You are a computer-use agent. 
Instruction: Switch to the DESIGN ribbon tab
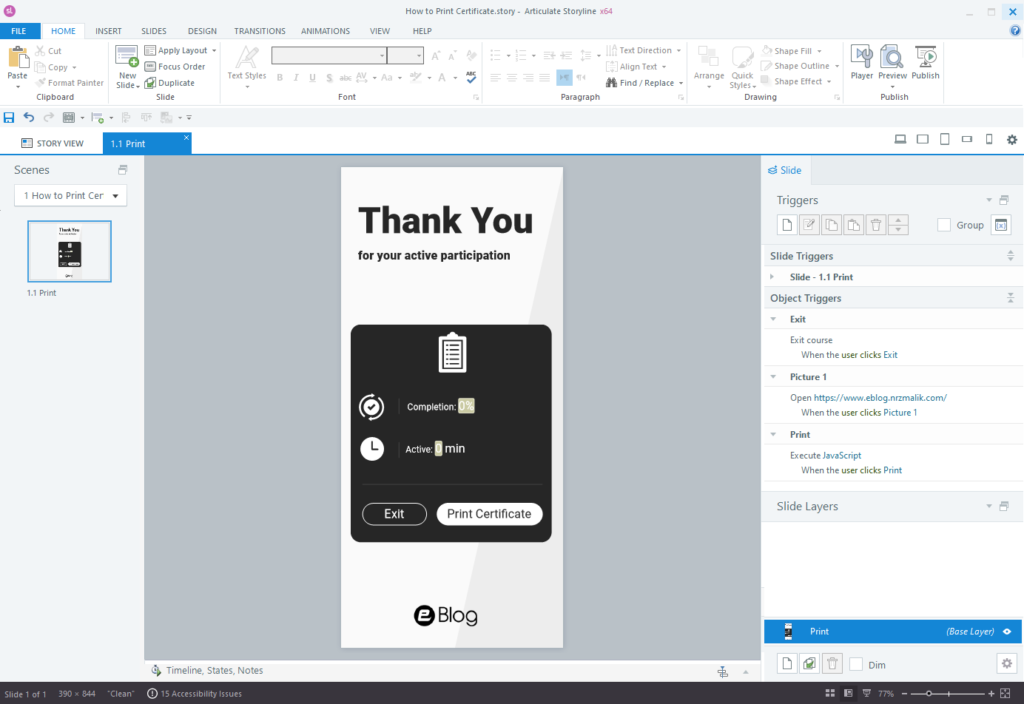click(x=202, y=31)
